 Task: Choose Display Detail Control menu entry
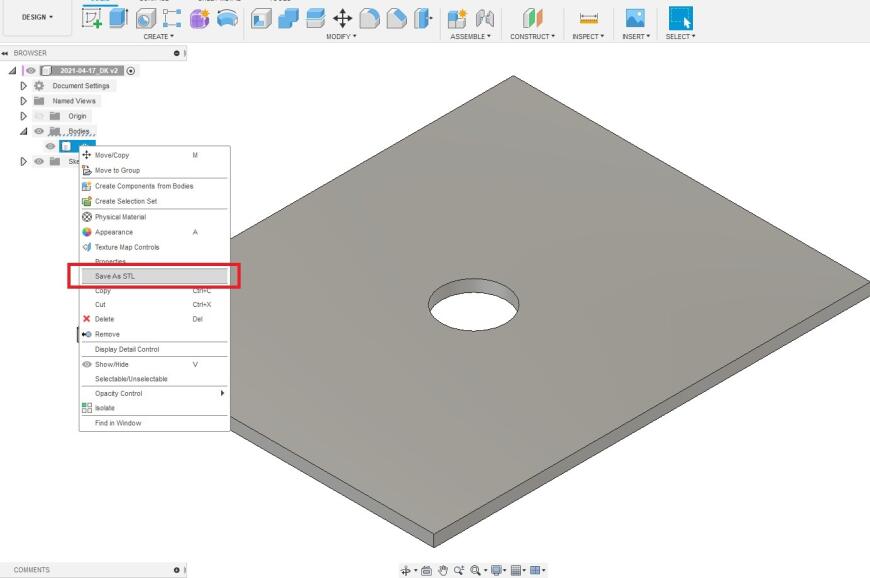154,349
